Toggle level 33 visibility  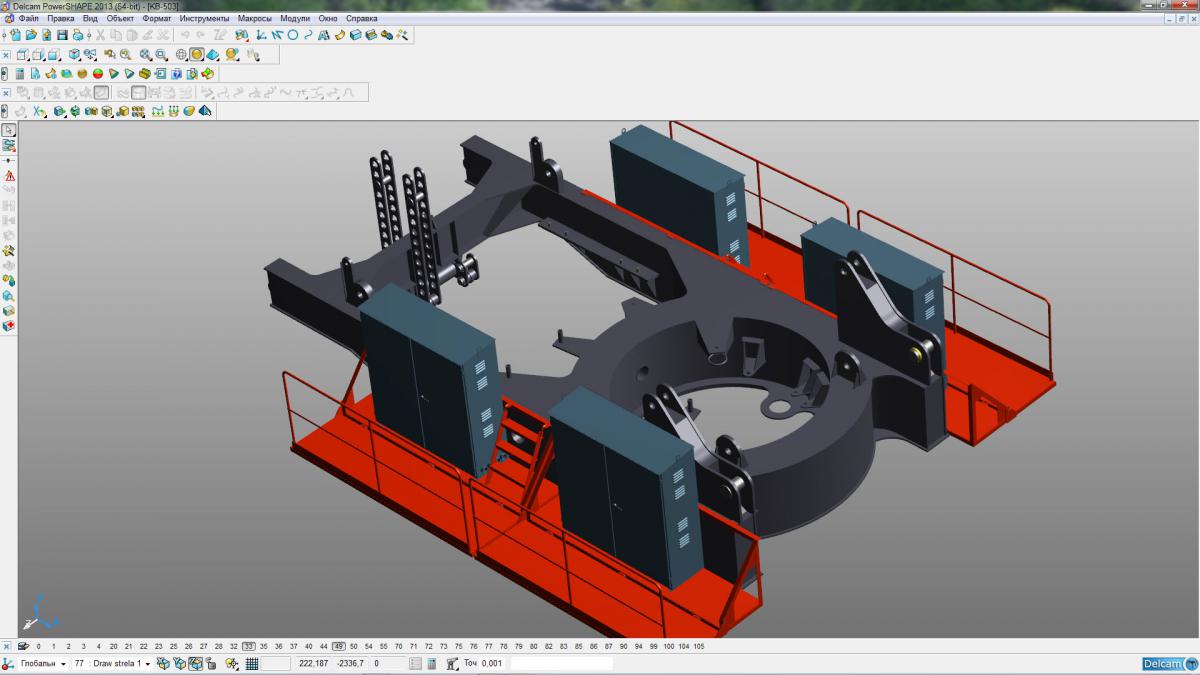pyautogui.click(x=249, y=646)
